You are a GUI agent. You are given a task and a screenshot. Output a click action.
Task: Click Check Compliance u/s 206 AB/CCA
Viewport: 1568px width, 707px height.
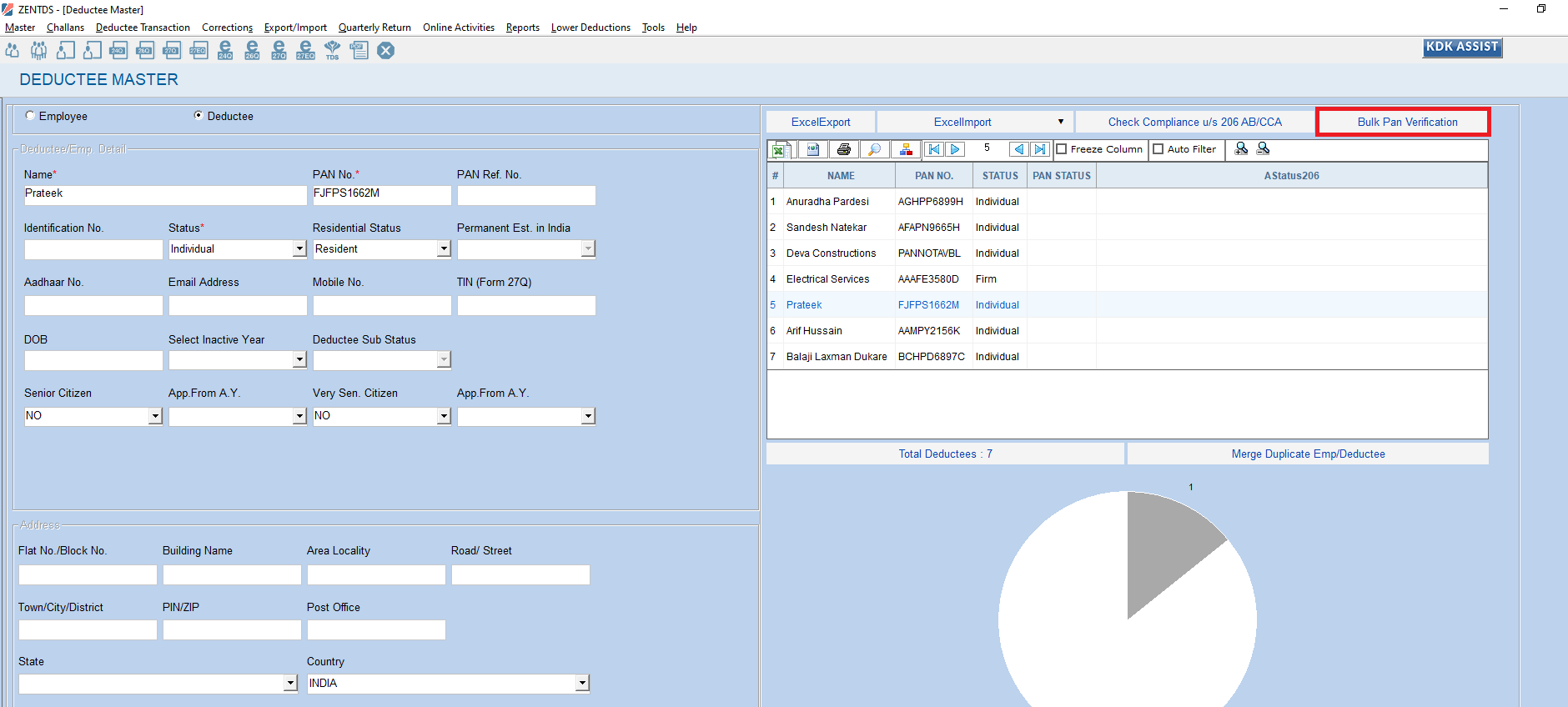pos(1194,122)
